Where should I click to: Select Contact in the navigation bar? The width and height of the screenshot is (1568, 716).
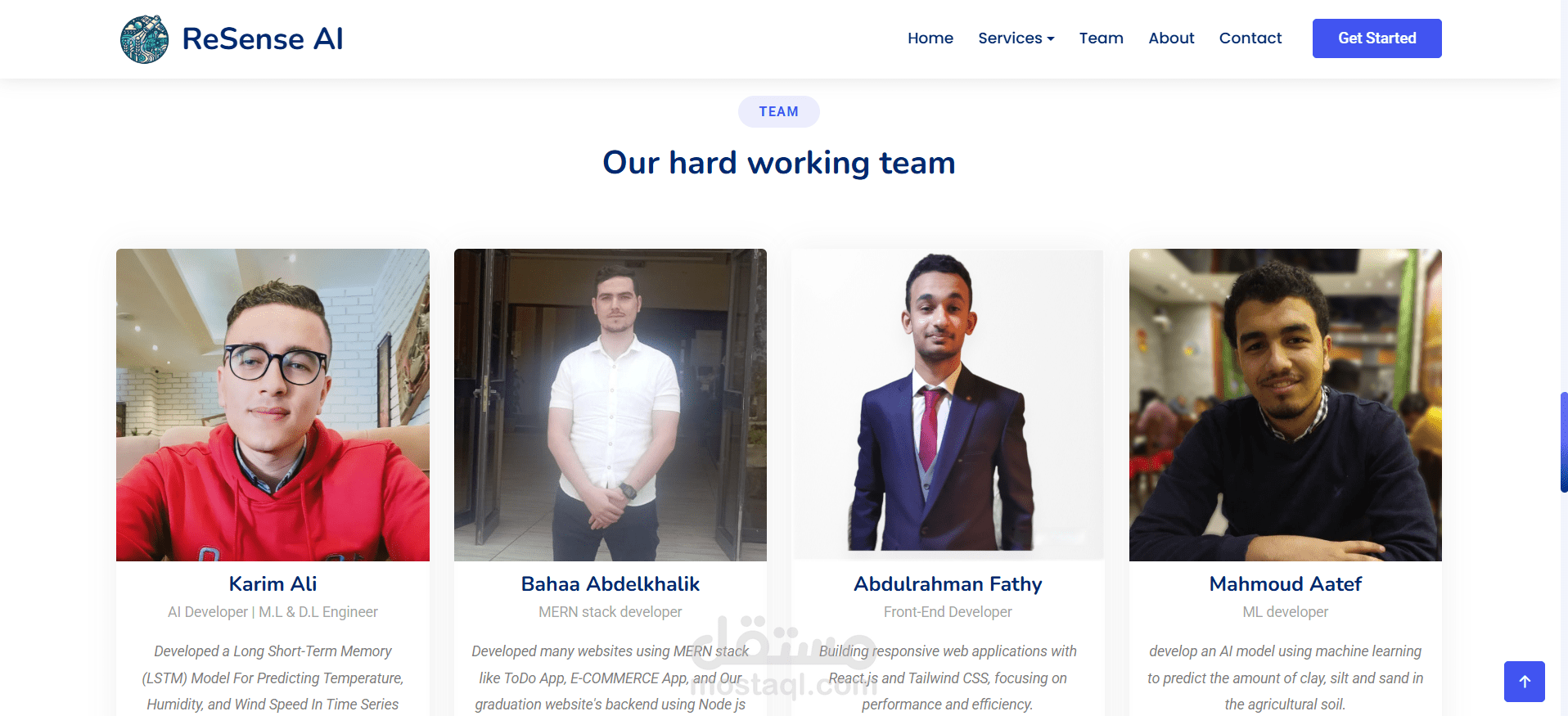coord(1250,38)
